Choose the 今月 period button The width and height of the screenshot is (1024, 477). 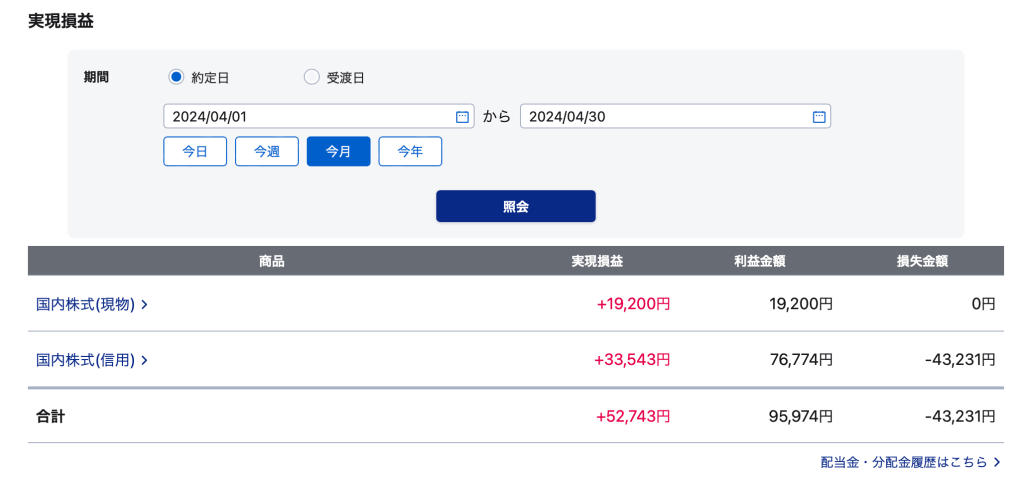[x=338, y=152]
